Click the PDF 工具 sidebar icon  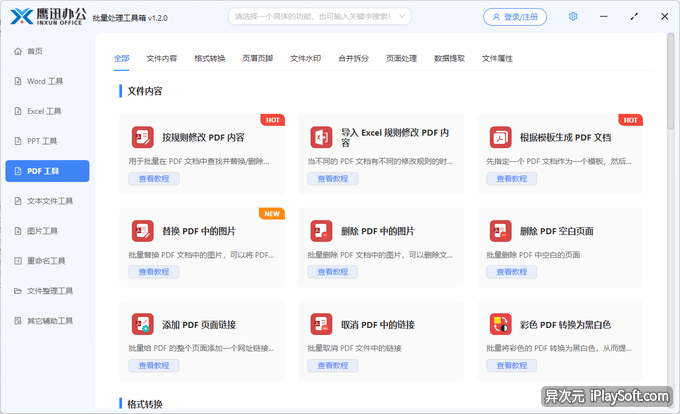(x=18, y=171)
